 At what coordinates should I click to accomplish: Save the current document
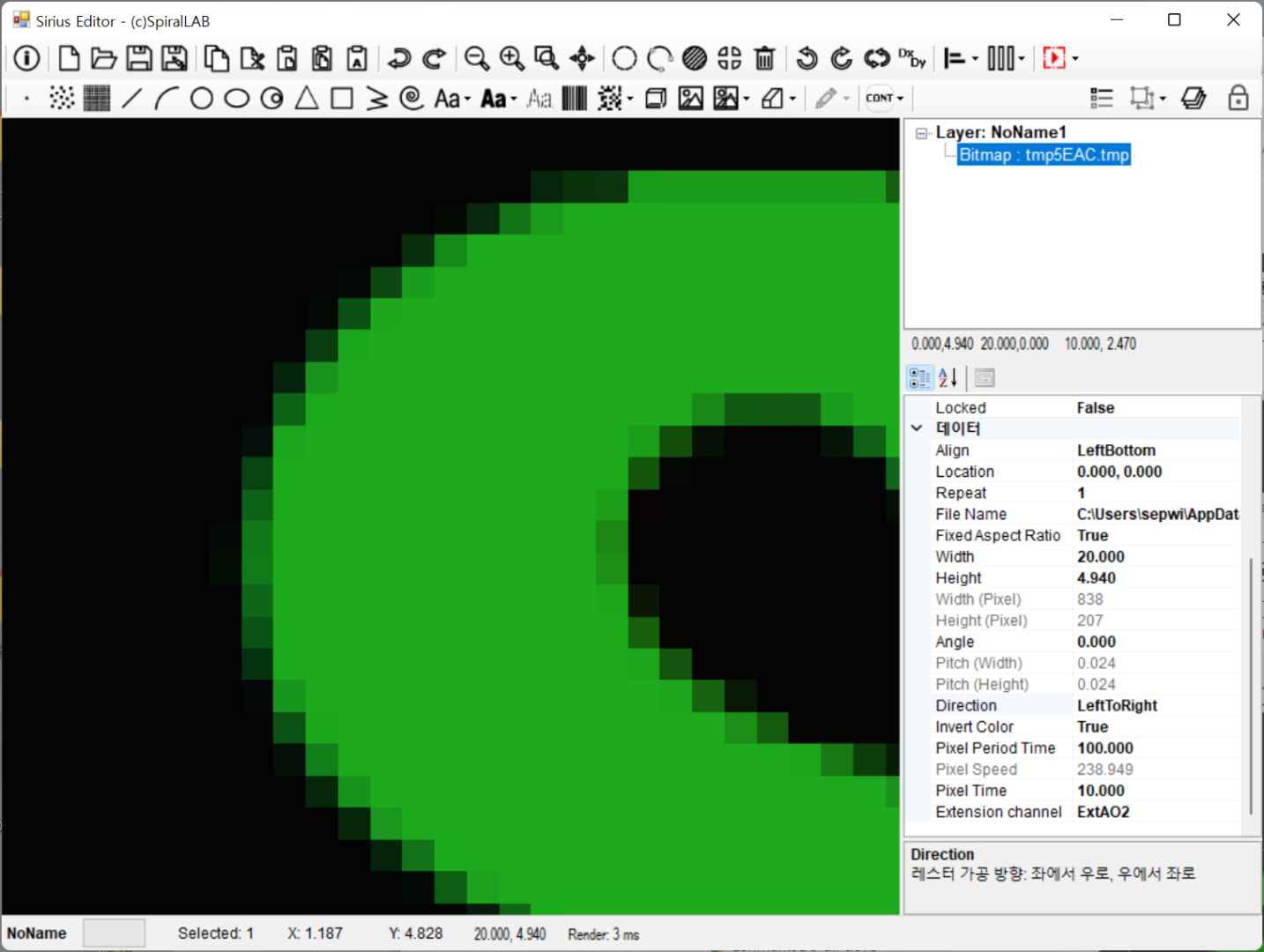139,58
